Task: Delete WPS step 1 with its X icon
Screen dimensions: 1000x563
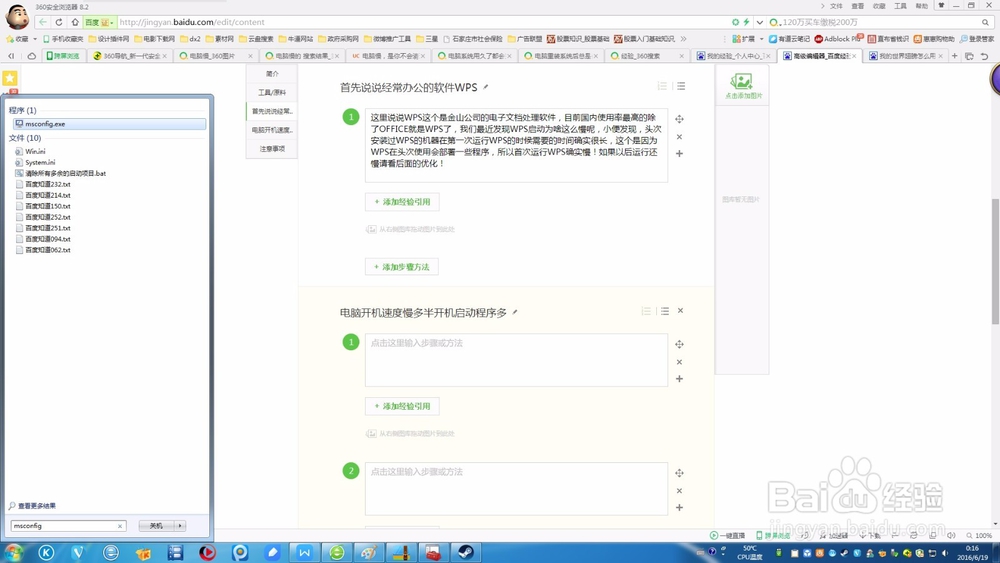Action: 679,136
